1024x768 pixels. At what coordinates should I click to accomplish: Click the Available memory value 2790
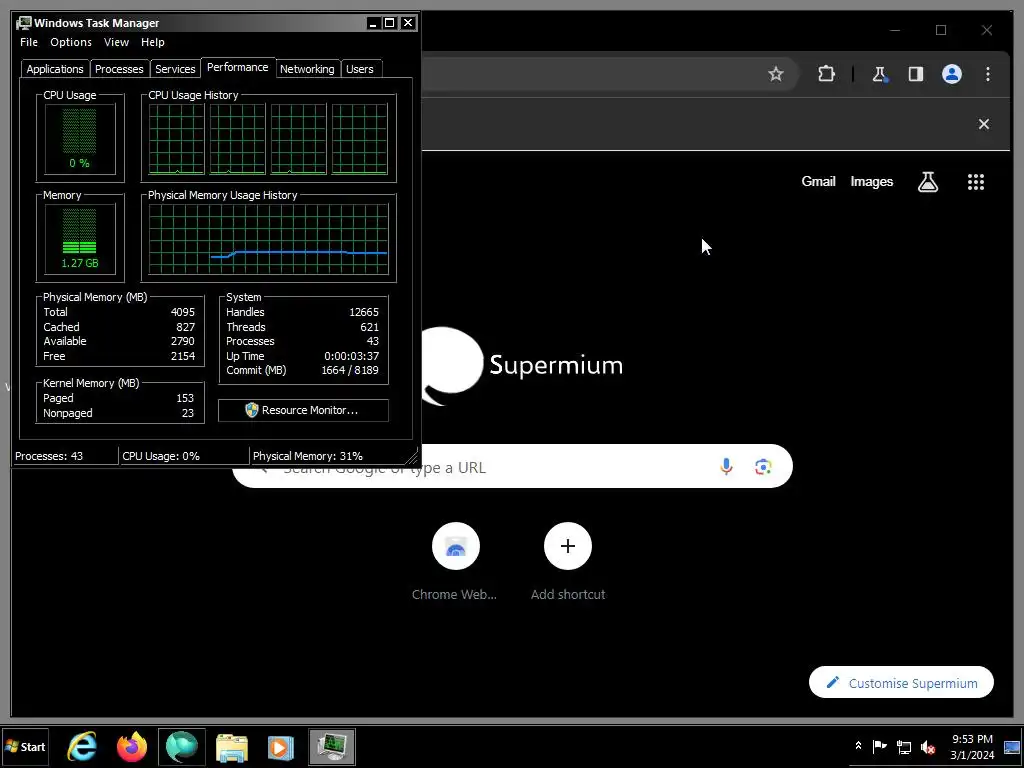[183, 342]
